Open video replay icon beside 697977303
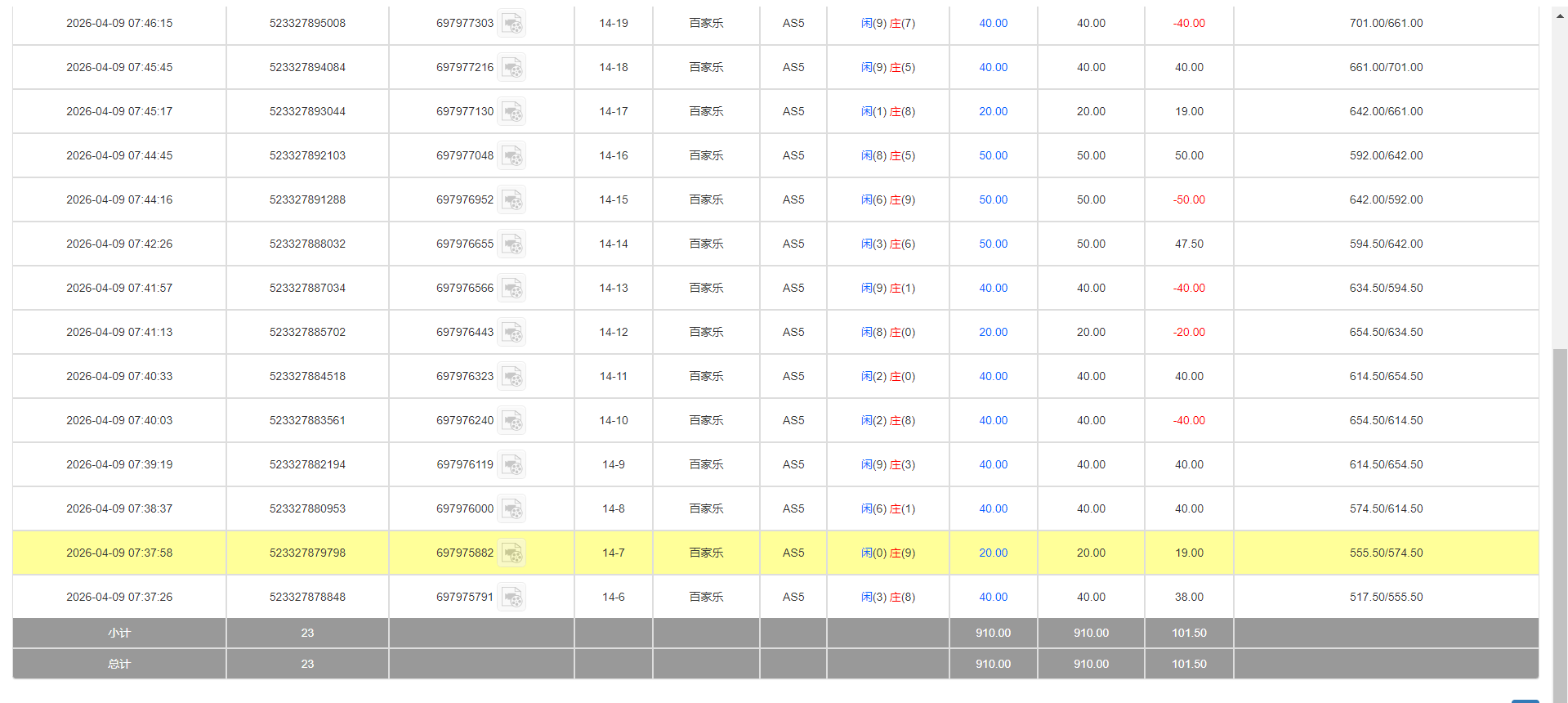The image size is (1568, 703). click(x=511, y=24)
